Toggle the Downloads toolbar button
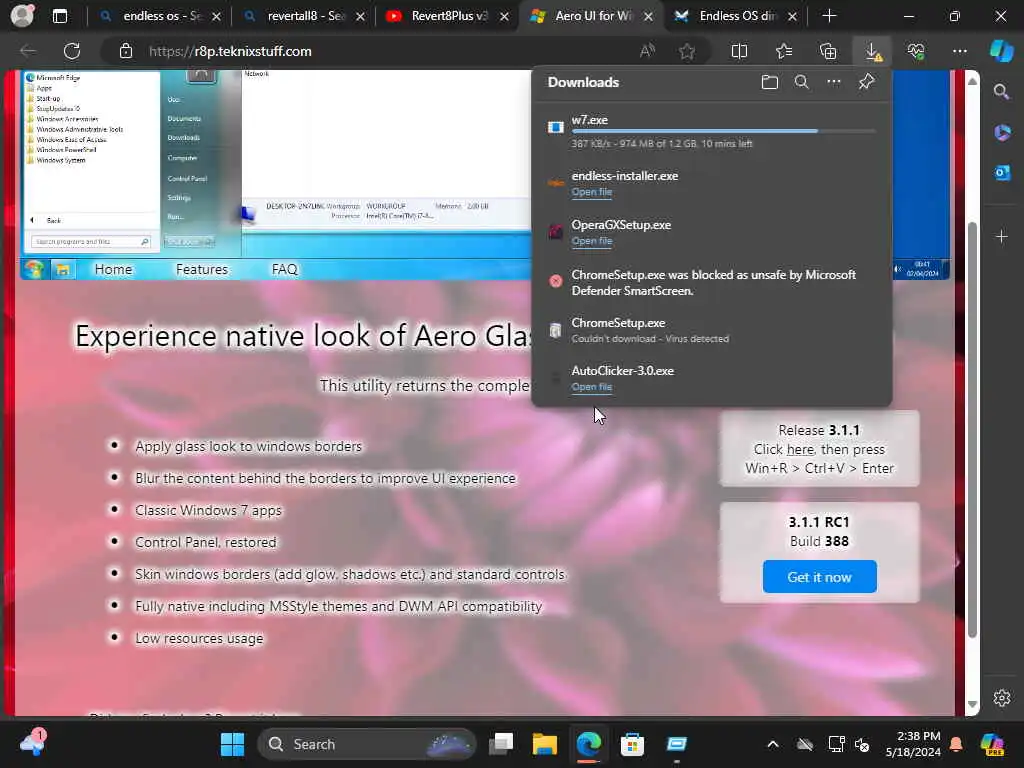The image size is (1024, 768). coord(872,51)
